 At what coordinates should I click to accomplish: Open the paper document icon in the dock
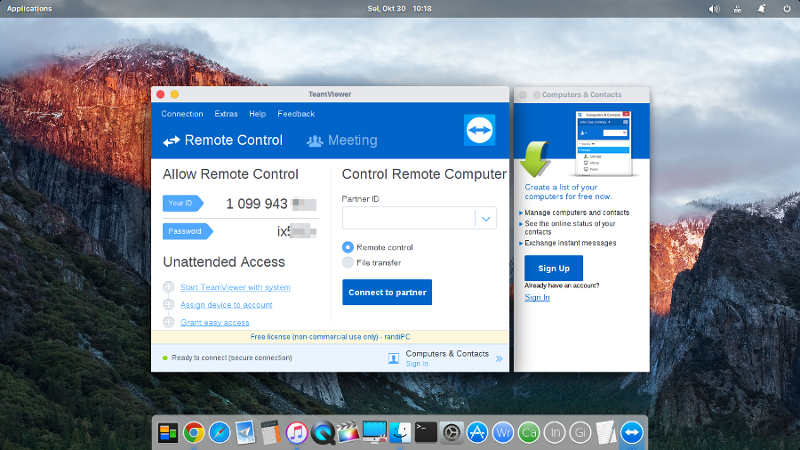click(606, 433)
